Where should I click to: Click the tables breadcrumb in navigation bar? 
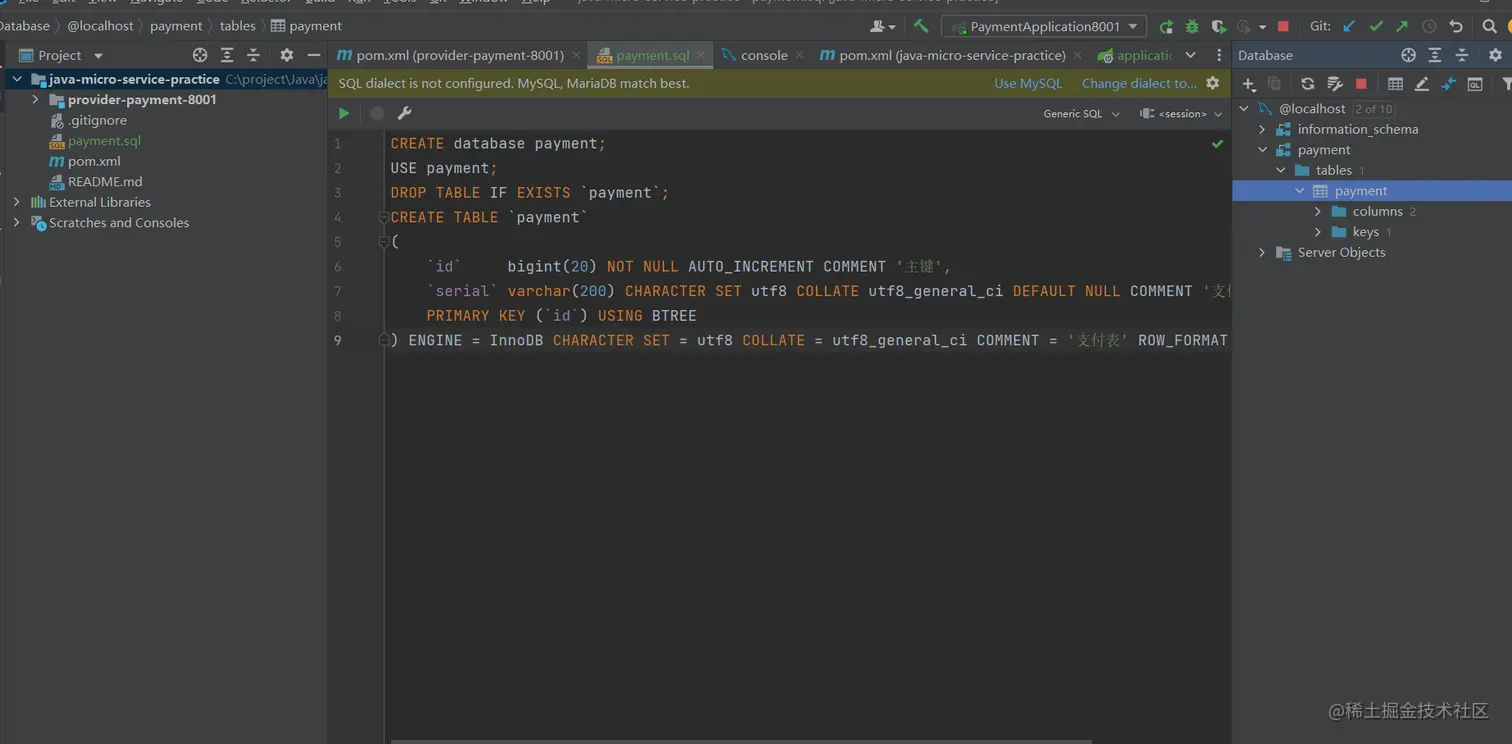[x=237, y=26]
